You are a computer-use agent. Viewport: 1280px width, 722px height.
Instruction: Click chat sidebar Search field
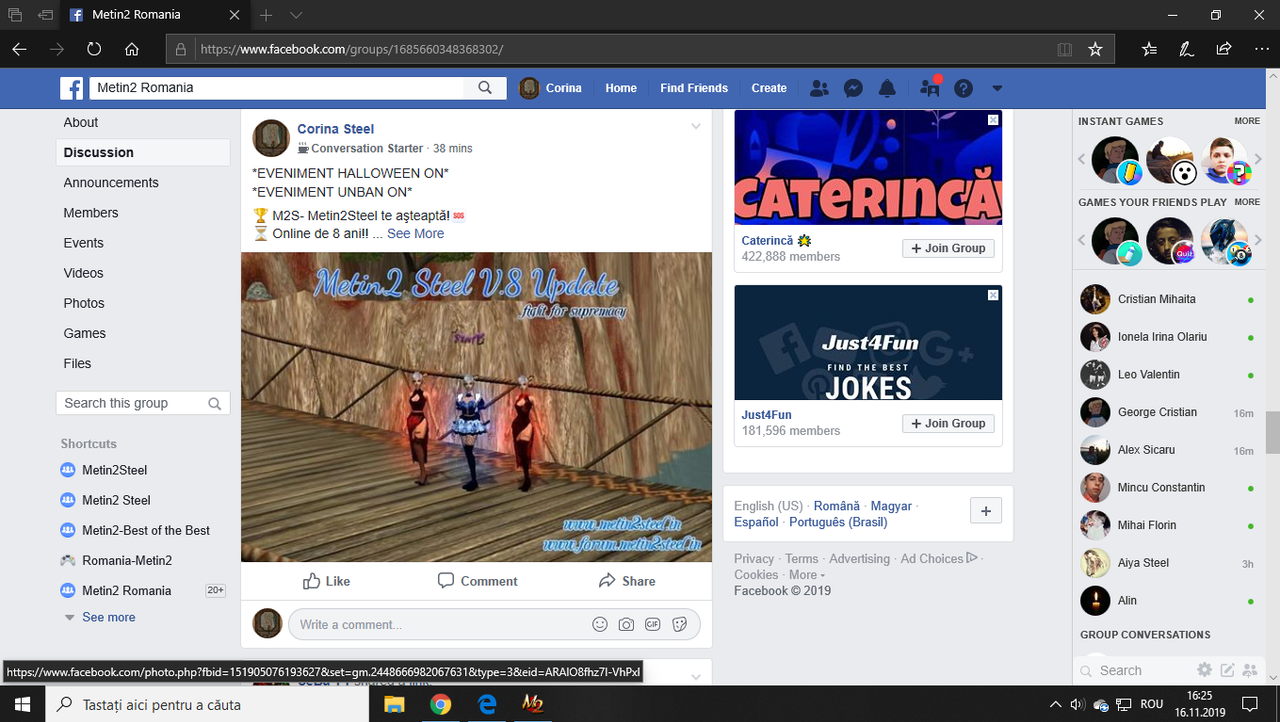click(x=1135, y=671)
